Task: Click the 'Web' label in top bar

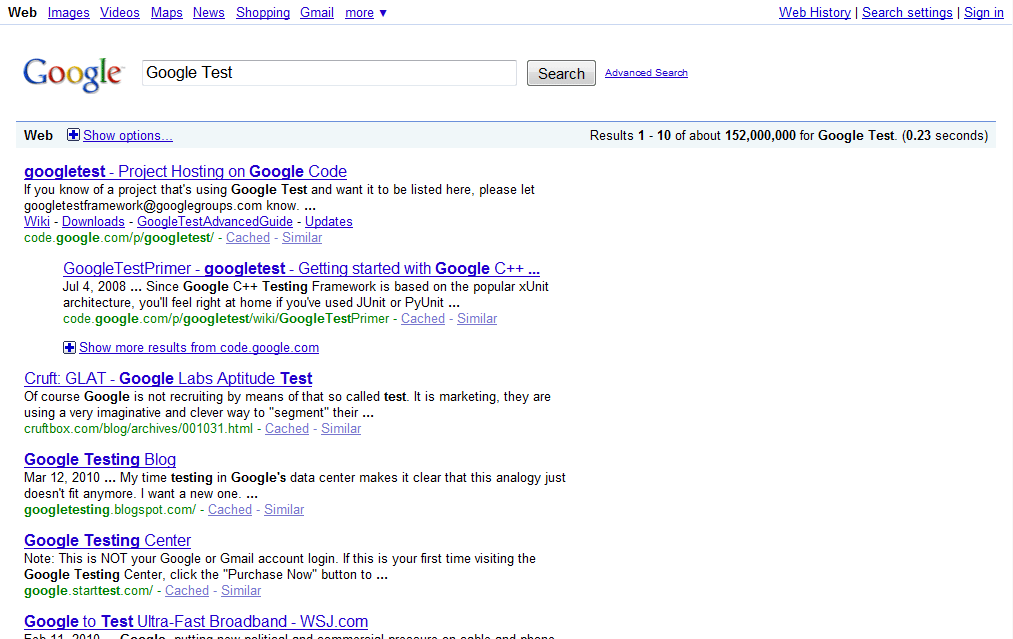Action: 23,13
